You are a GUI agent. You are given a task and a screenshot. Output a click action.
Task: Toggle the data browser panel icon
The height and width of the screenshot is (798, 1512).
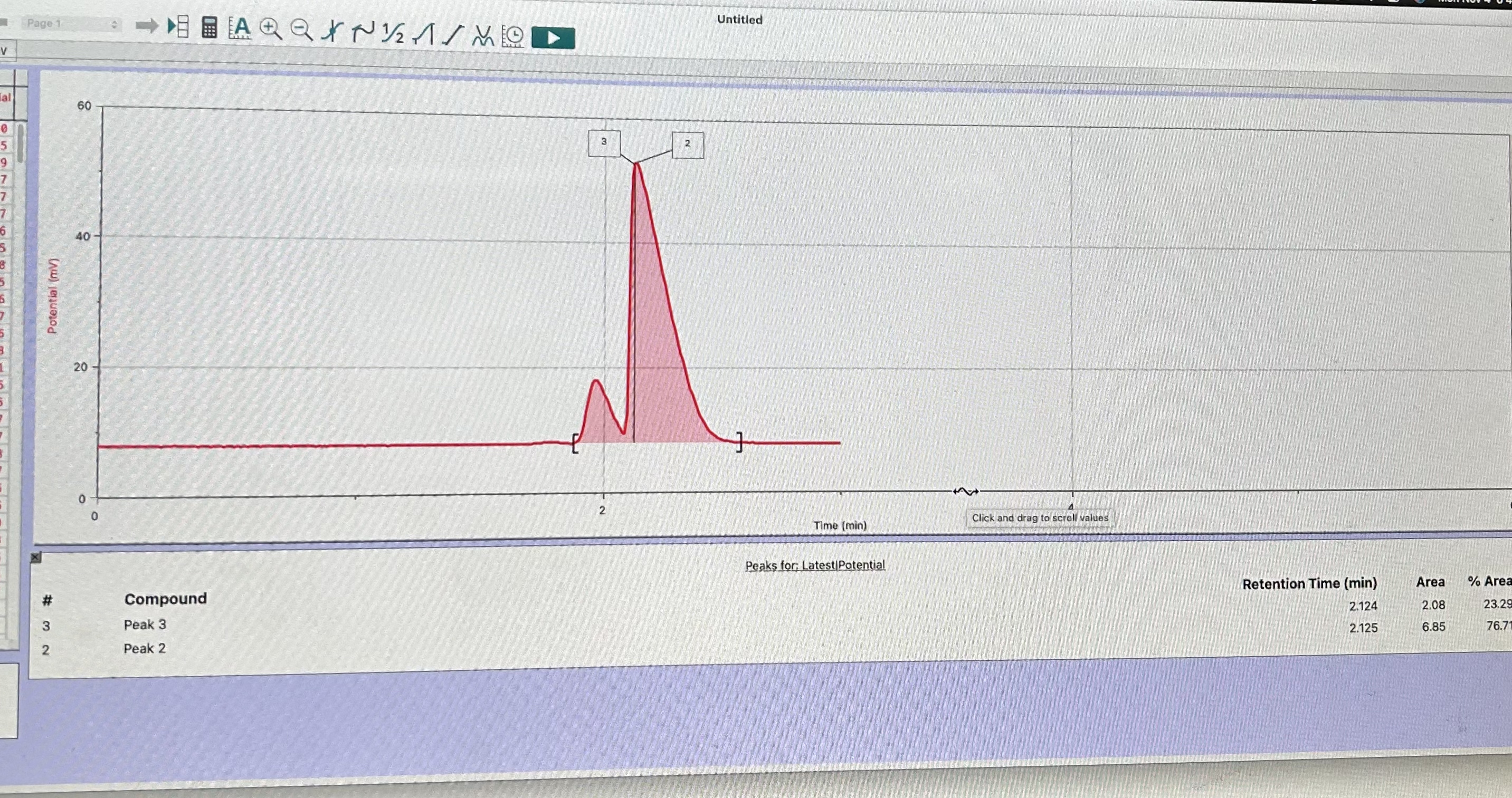pos(178,26)
